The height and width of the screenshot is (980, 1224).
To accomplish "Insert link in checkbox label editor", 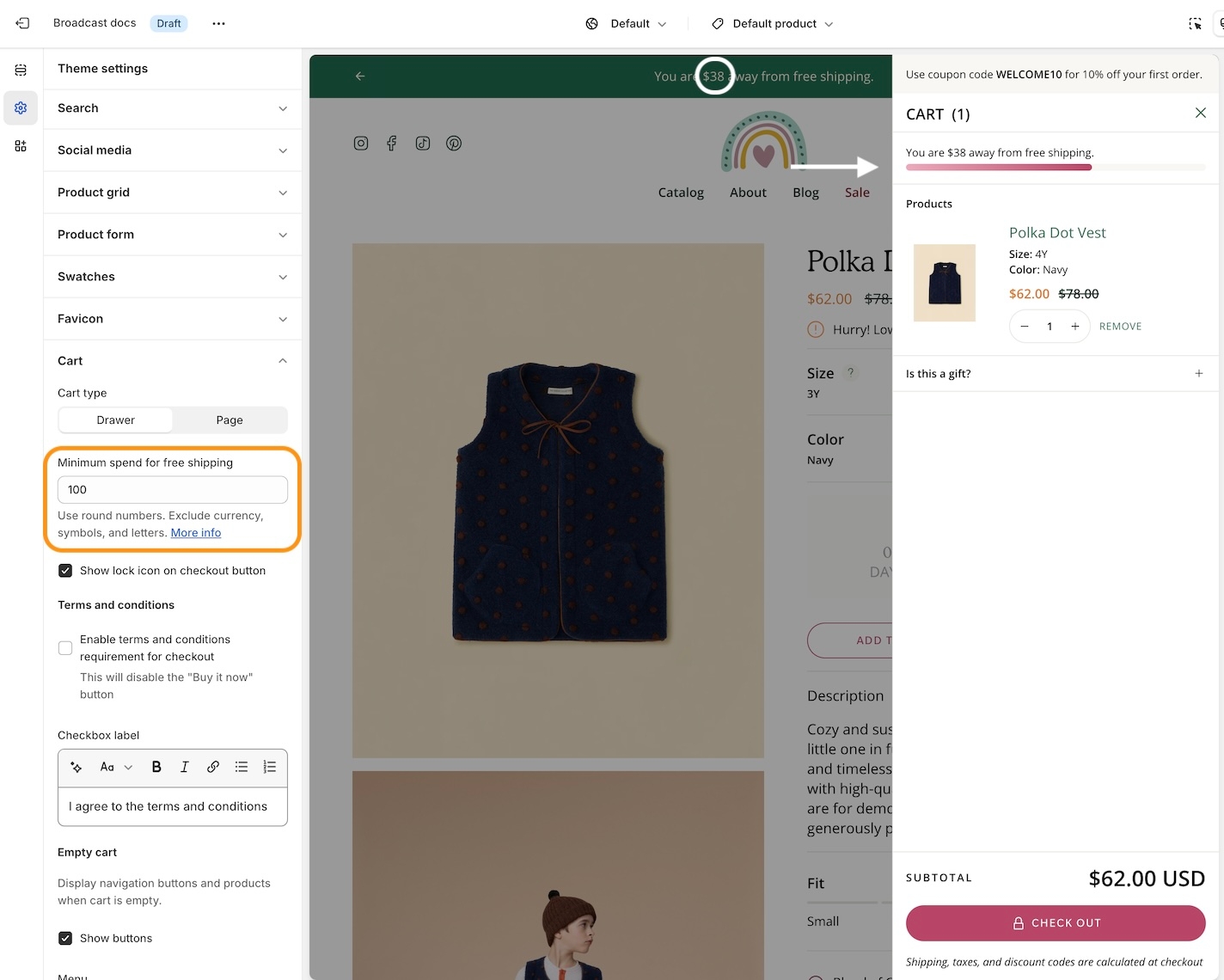I will pyautogui.click(x=212, y=767).
